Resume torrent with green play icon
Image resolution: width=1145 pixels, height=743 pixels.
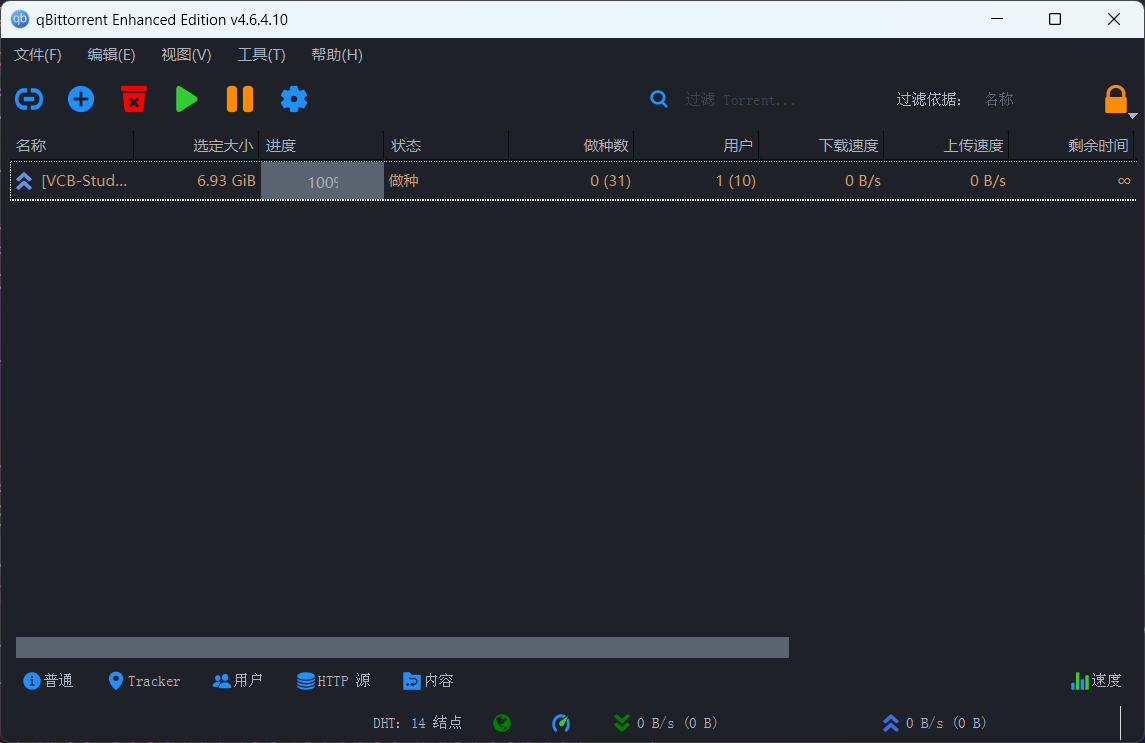[x=186, y=99]
